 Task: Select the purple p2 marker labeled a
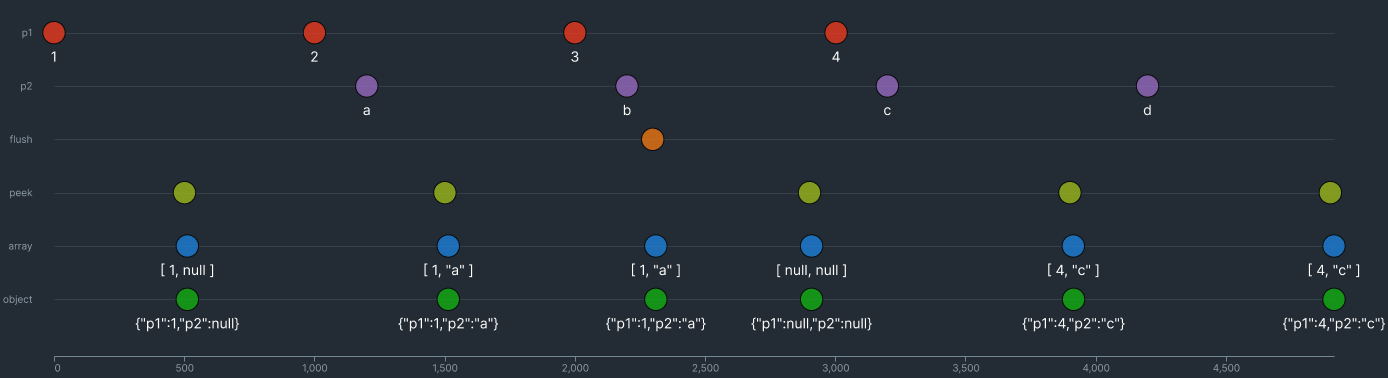pos(367,86)
